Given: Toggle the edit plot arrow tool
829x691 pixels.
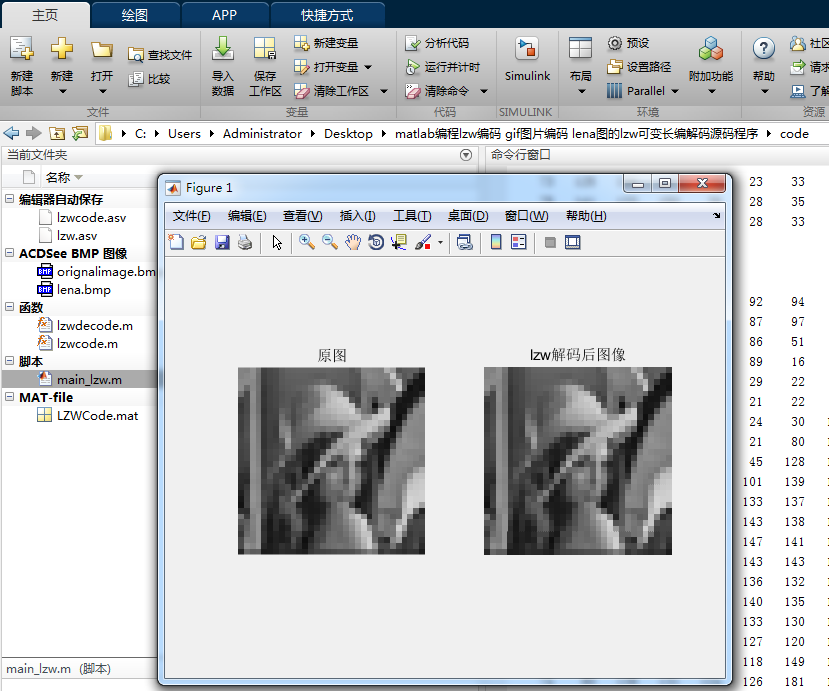Looking at the screenshot, I should click(x=277, y=243).
